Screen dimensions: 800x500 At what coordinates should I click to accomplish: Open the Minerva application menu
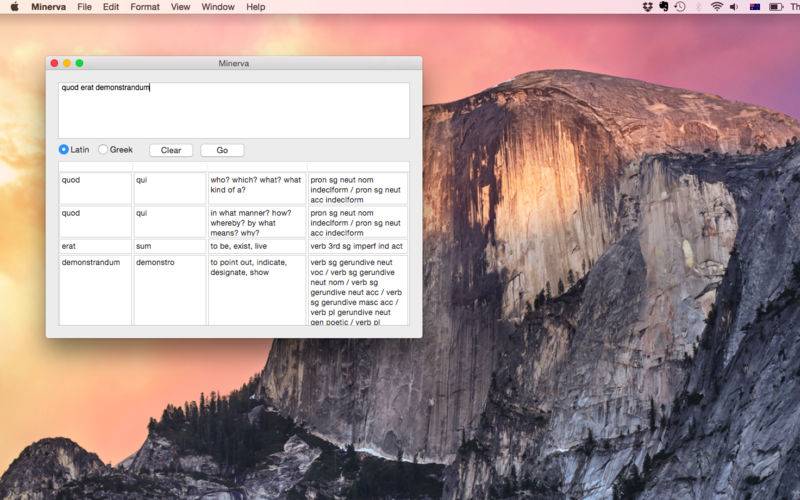(48, 7)
